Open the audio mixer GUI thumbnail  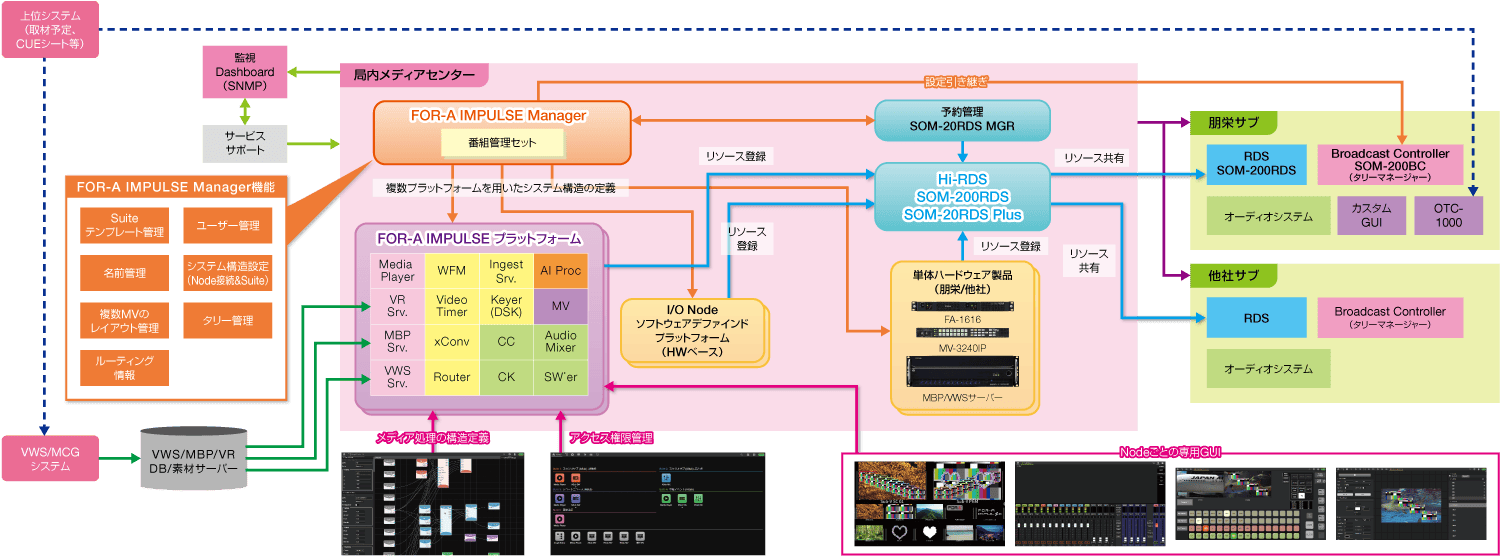coord(1089,503)
